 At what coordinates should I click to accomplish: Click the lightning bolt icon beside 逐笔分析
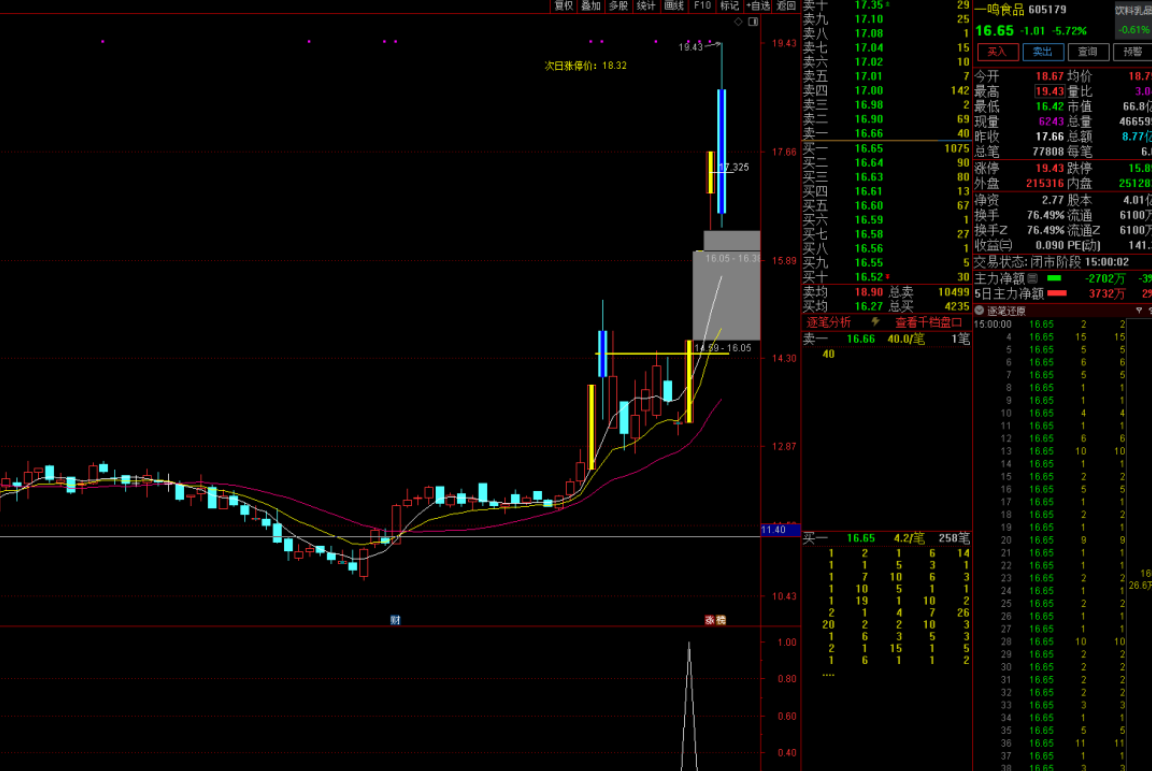coord(876,322)
